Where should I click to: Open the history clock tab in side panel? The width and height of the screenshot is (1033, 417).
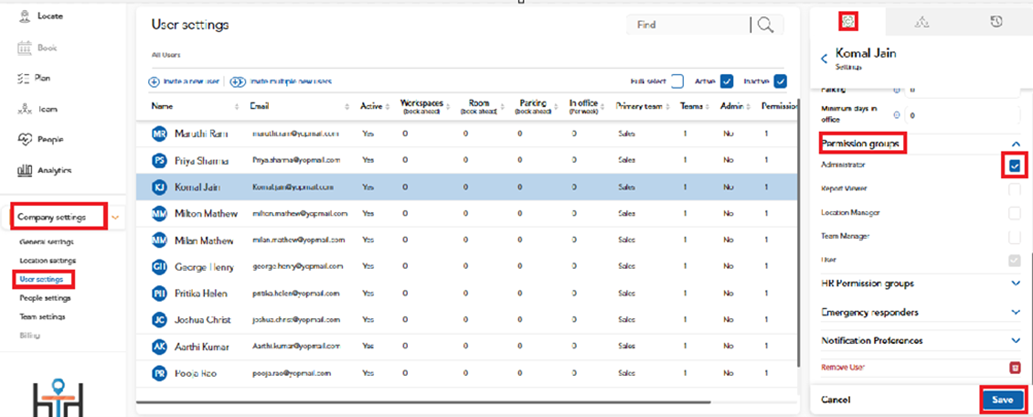click(996, 22)
